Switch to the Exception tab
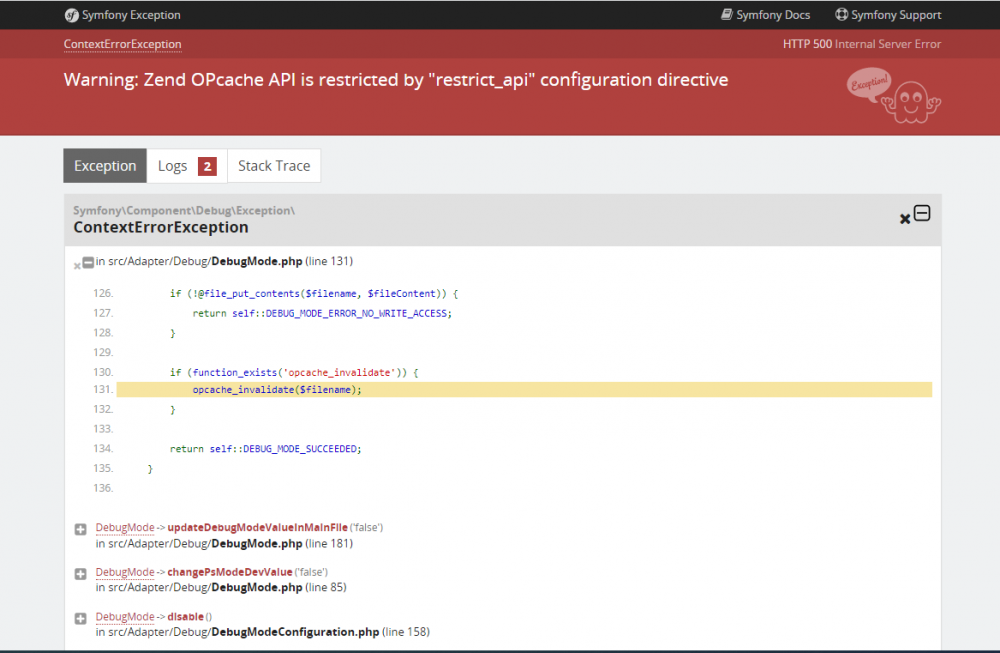The width and height of the screenshot is (1000, 653). 105,166
